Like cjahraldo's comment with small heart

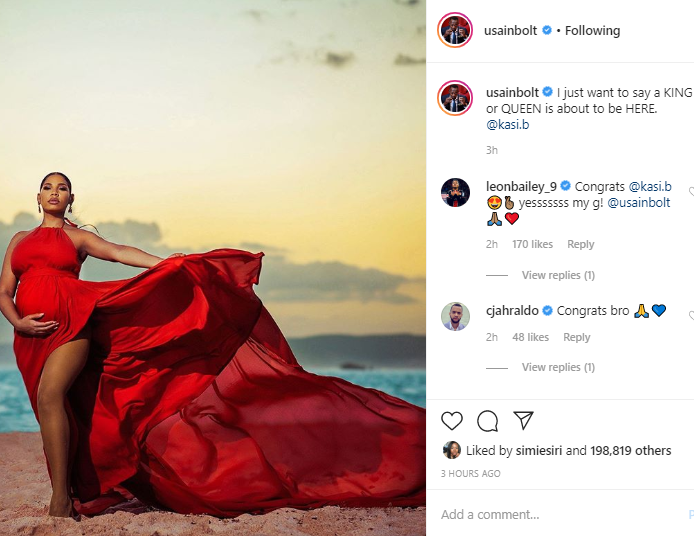(x=691, y=316)
